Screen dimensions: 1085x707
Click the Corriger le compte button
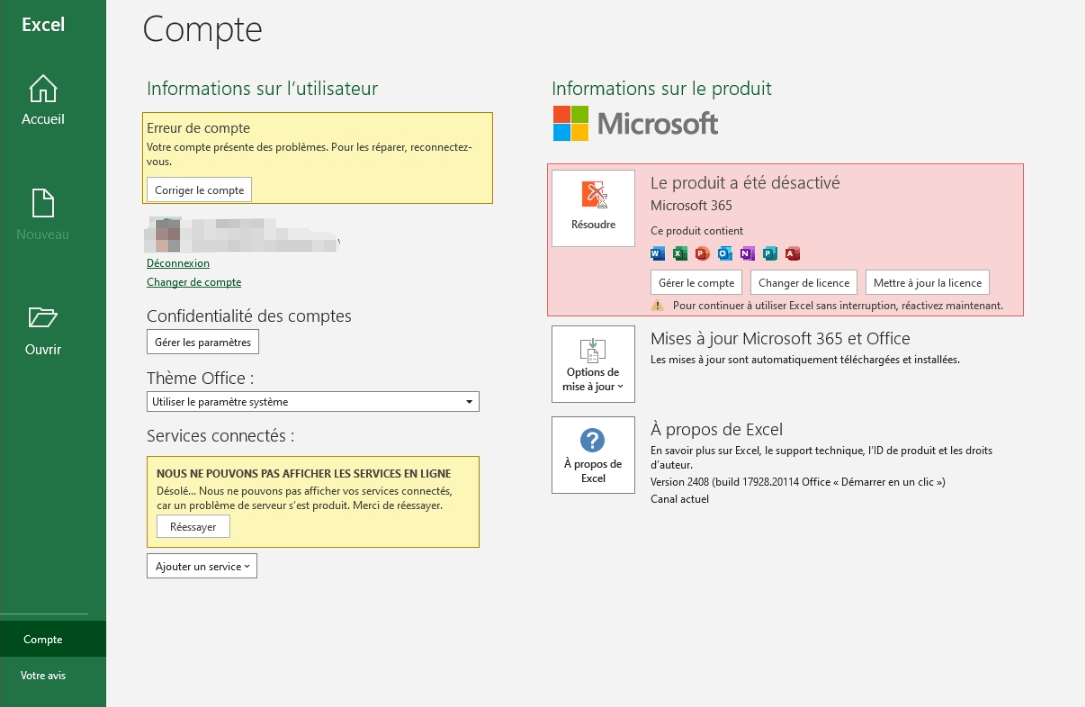pos(199,190)
